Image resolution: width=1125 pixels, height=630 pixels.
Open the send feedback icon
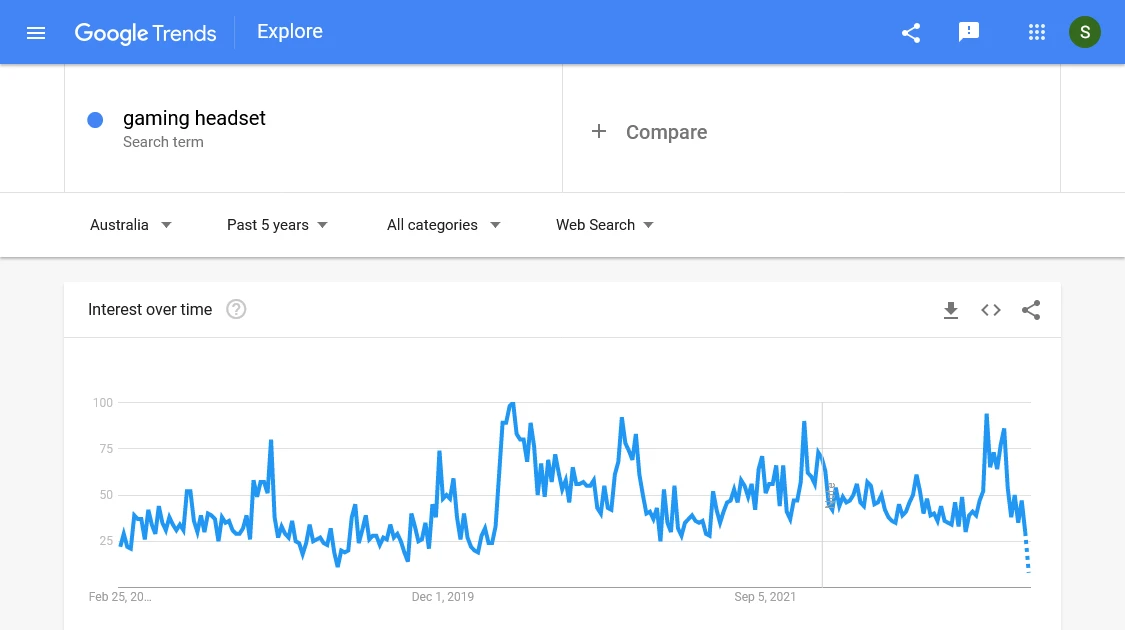(x=969, y=32)
